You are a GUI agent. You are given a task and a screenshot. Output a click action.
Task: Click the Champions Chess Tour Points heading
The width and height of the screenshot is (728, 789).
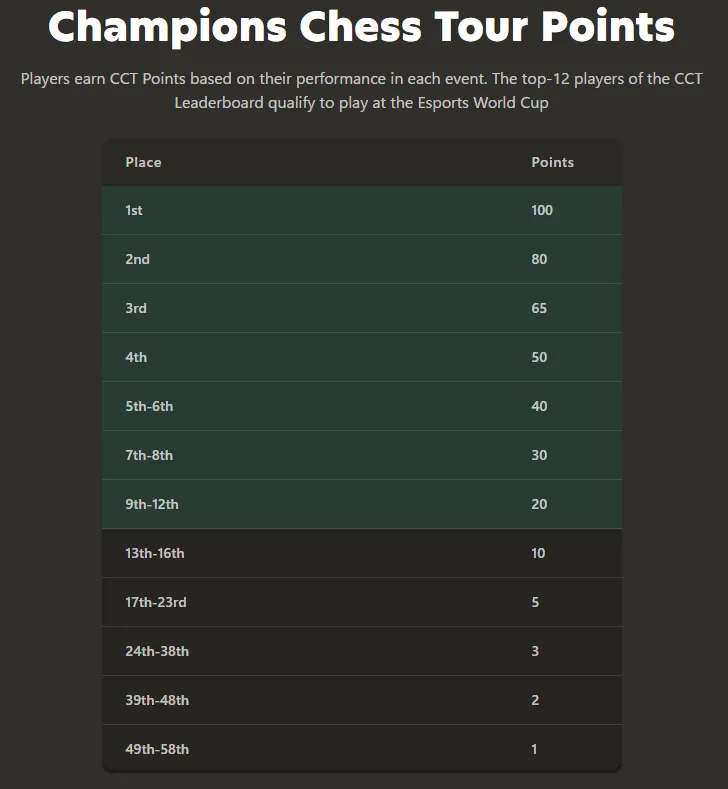coord(361,27)
